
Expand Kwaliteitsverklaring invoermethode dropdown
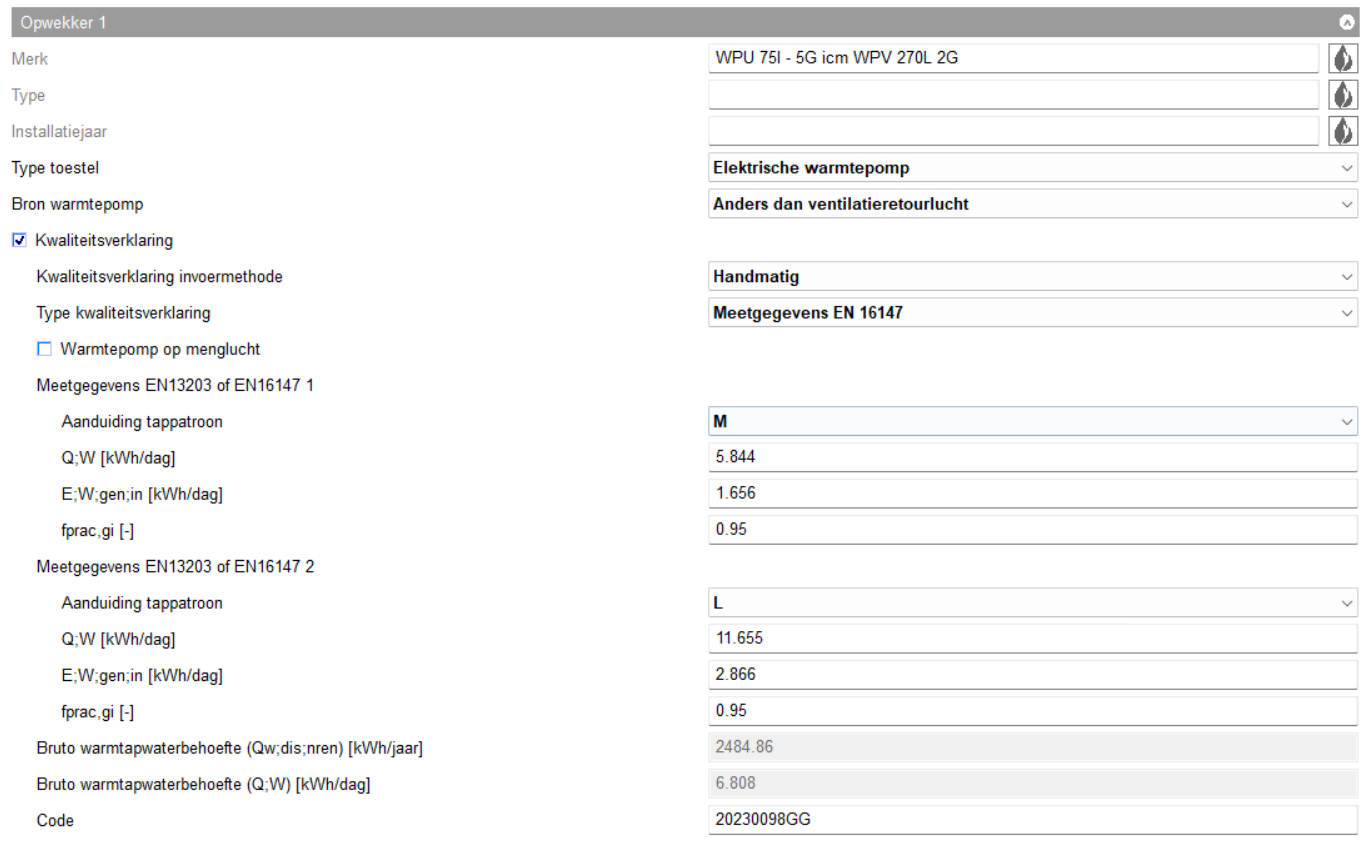point(1032,277)
